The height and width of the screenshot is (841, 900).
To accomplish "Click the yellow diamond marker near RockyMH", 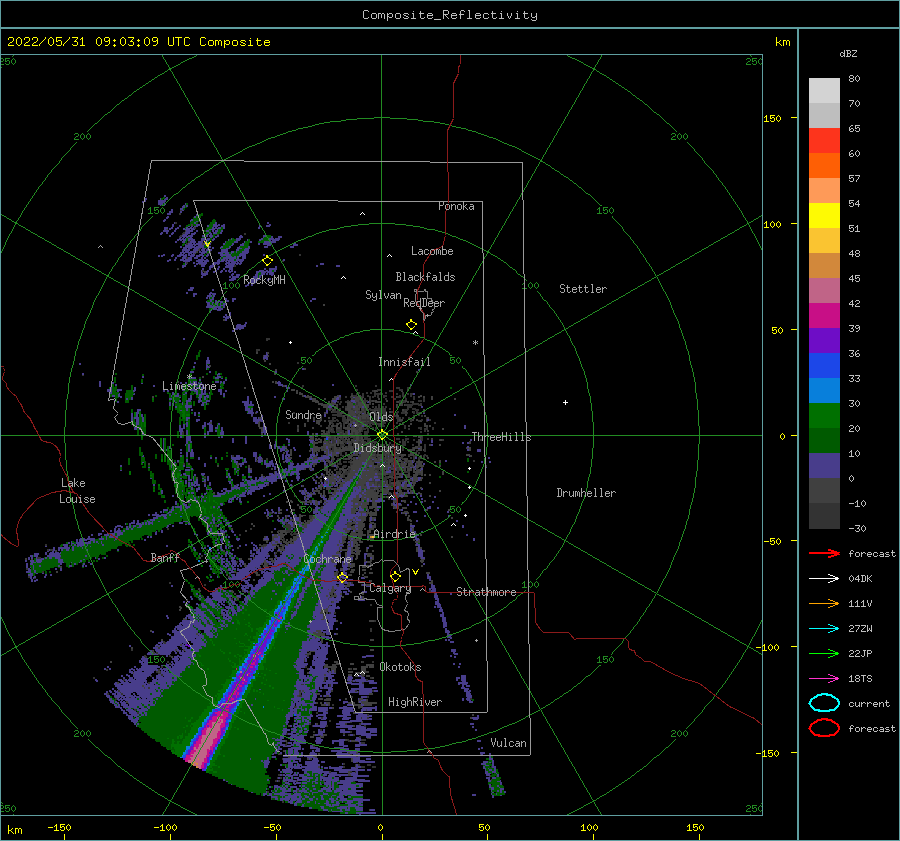I will click(x=267, y=261).
